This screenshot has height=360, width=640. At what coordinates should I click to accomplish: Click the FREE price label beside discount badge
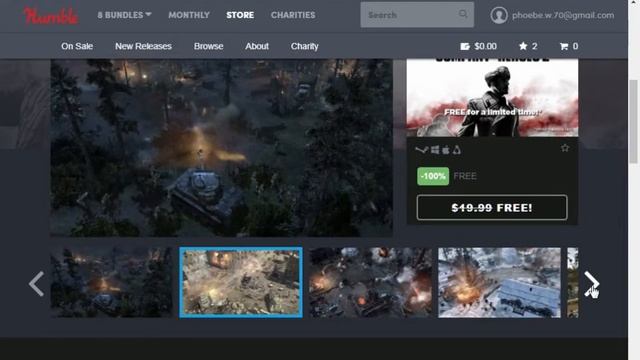pyautogui.click(x=465, y=176)
